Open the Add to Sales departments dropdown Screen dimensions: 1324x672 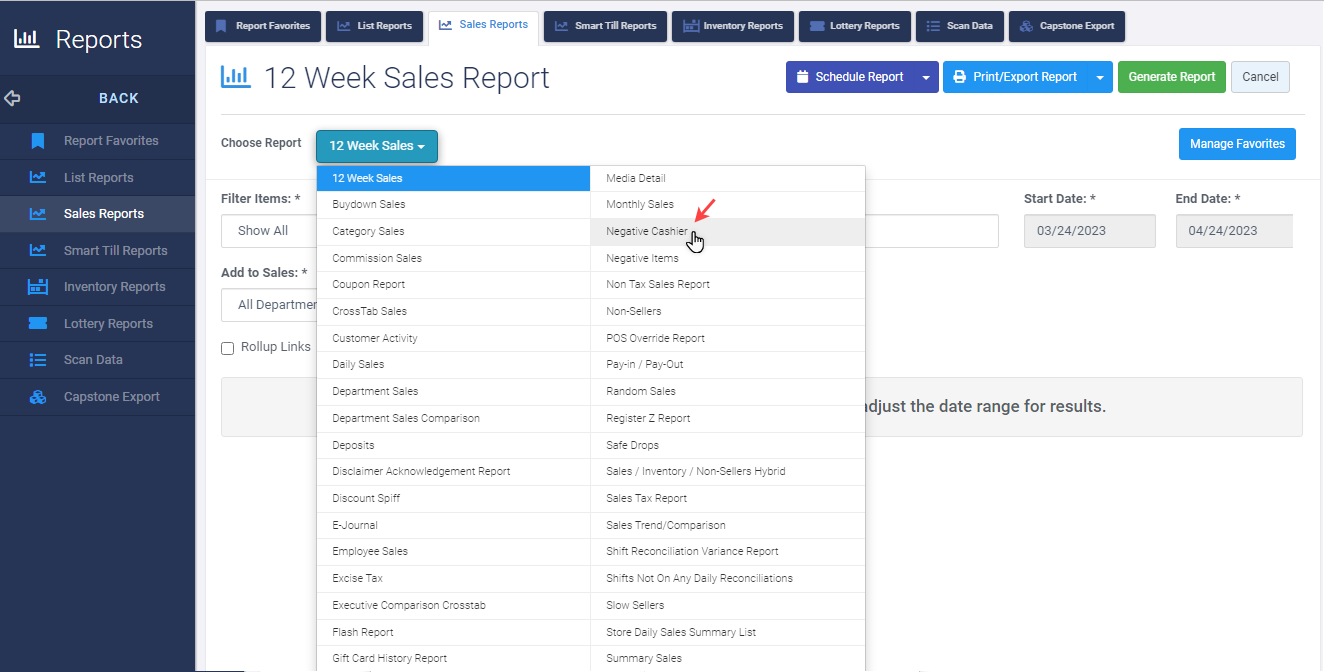(x=268, y=305)
